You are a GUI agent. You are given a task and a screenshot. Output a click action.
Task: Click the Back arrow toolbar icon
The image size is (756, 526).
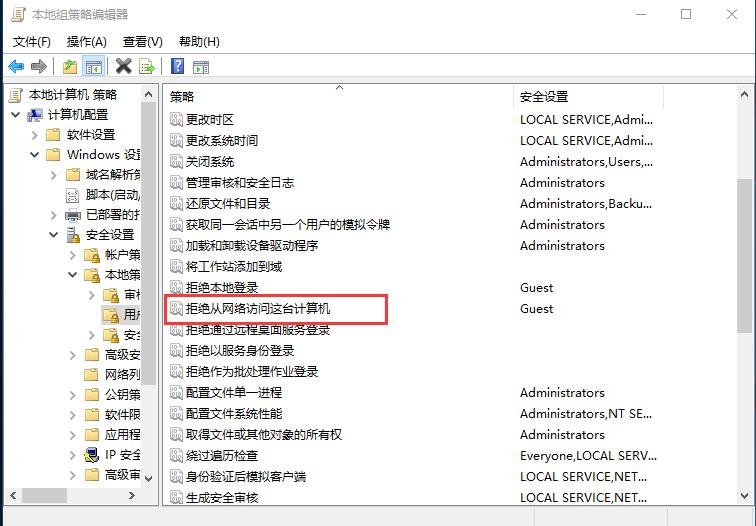click(x=16, y=66)
